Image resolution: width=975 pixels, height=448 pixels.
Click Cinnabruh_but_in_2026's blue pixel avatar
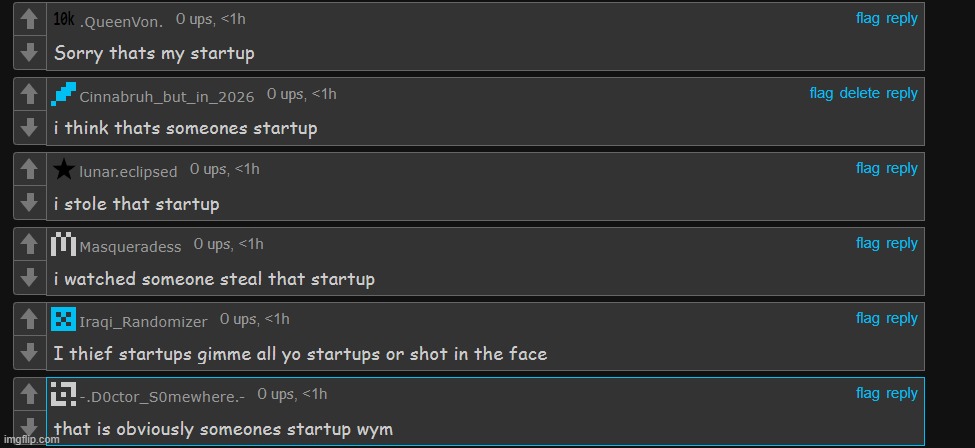tap(63, 94)
